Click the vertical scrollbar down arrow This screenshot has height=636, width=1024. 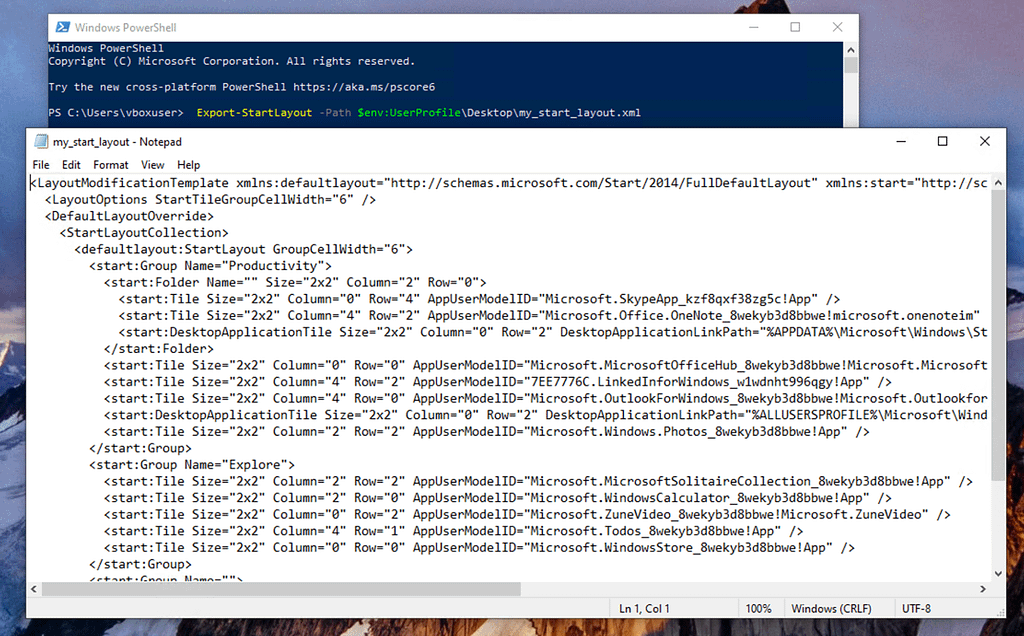998,574
